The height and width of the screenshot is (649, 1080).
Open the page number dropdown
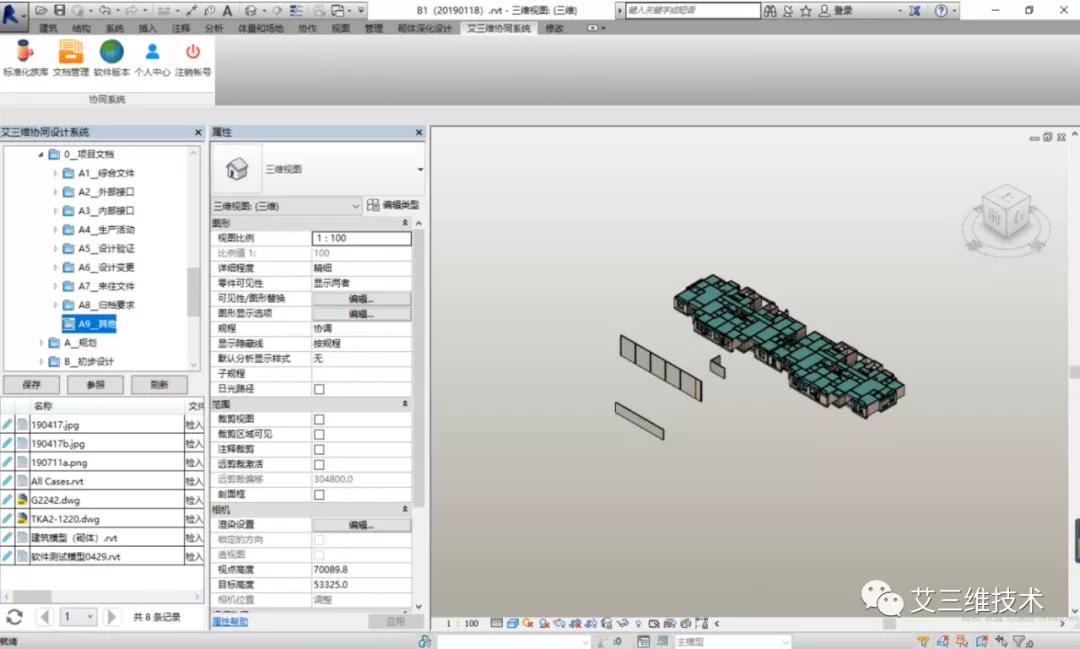pyautogui.click(x=90, y=617)
